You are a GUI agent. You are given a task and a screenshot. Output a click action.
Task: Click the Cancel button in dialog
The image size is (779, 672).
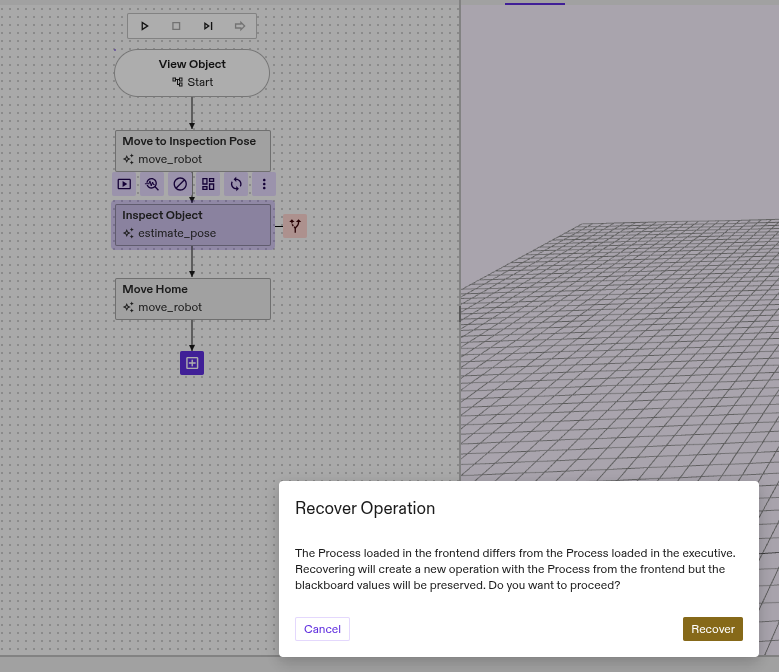click(322, 629)
